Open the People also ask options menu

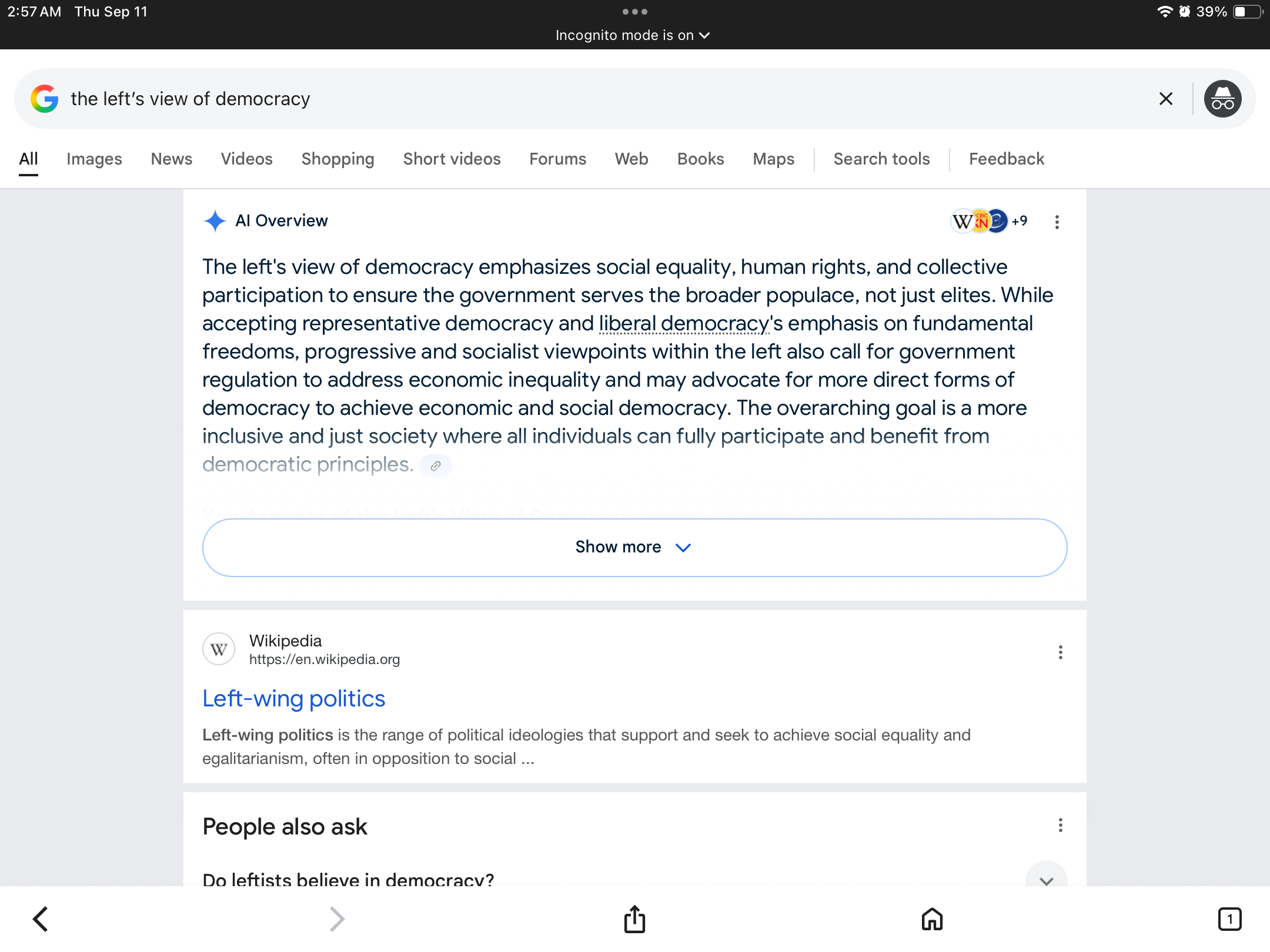[x=1060, y=825]
